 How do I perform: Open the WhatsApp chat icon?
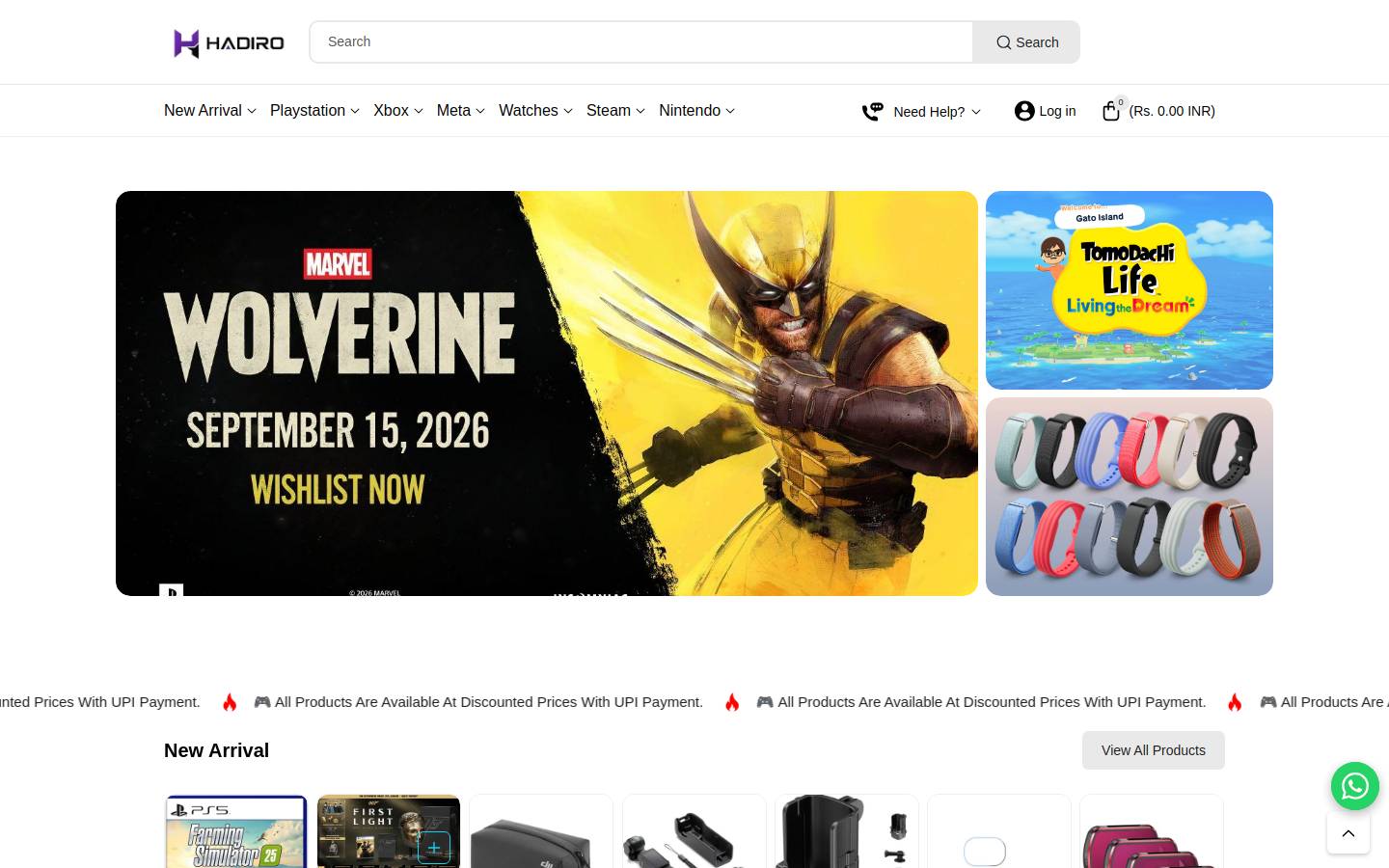click(1355, 786)
